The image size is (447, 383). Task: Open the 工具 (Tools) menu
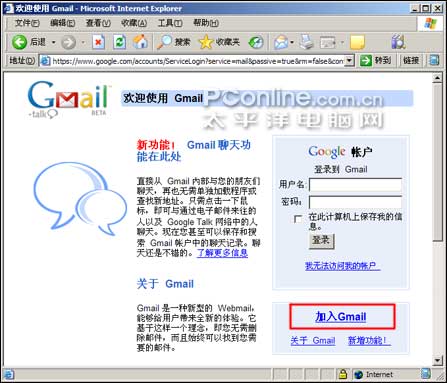click(x=170, y=23)
